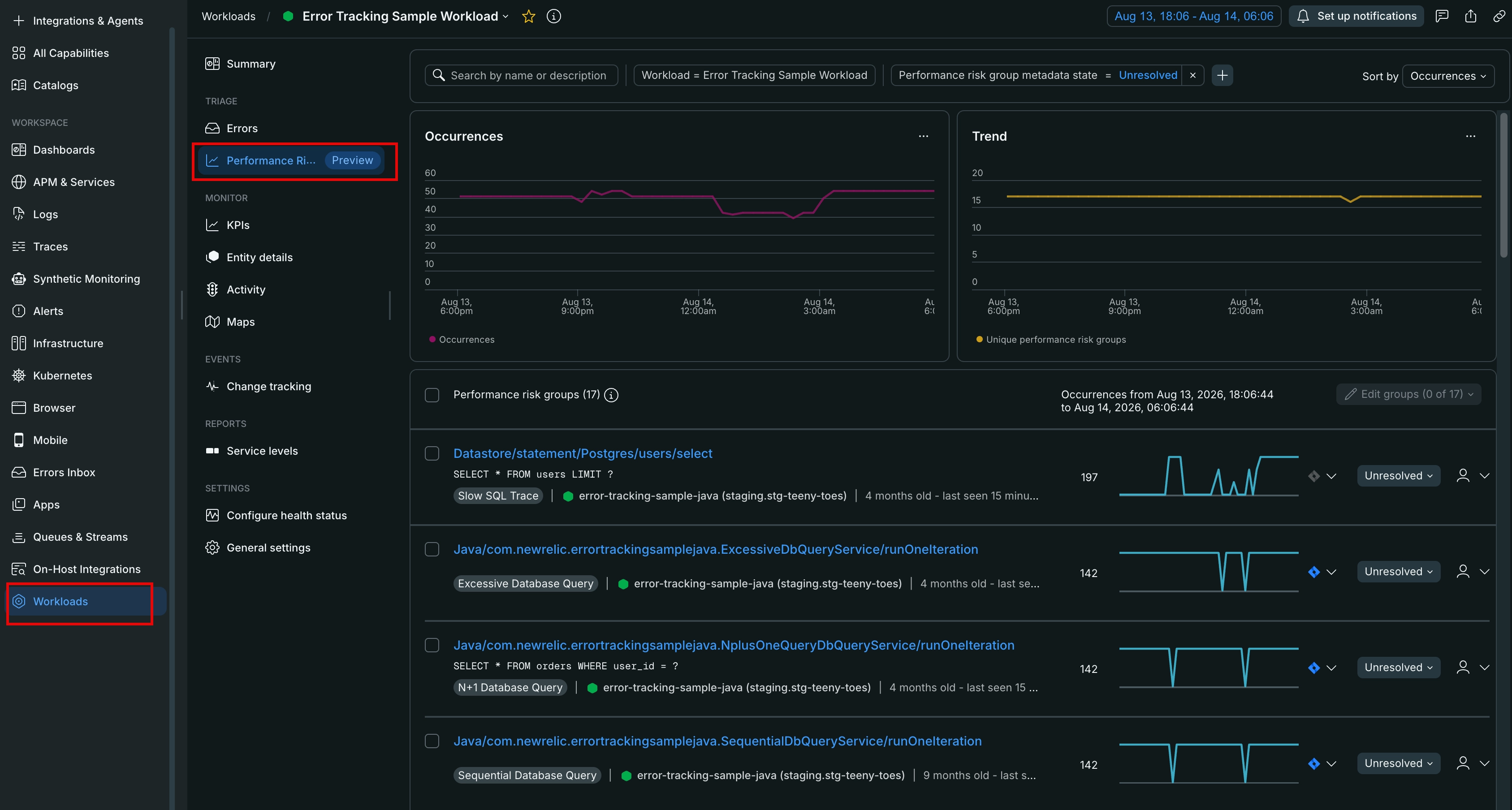The image size is (1512, 810).
Task: Click the search by name or description field
Action: [521, 75]
